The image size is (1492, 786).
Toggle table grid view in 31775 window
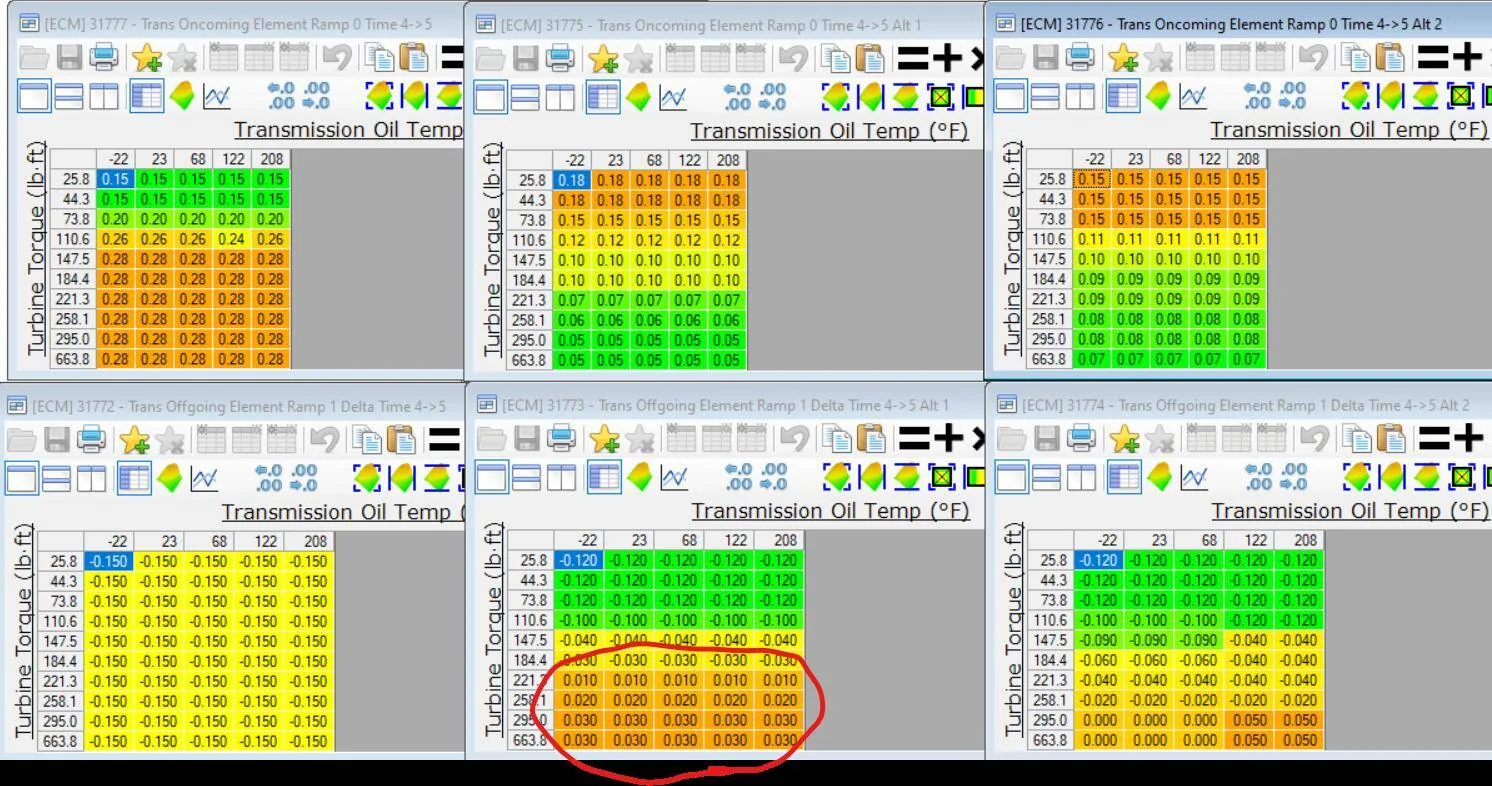click(603, 97)
